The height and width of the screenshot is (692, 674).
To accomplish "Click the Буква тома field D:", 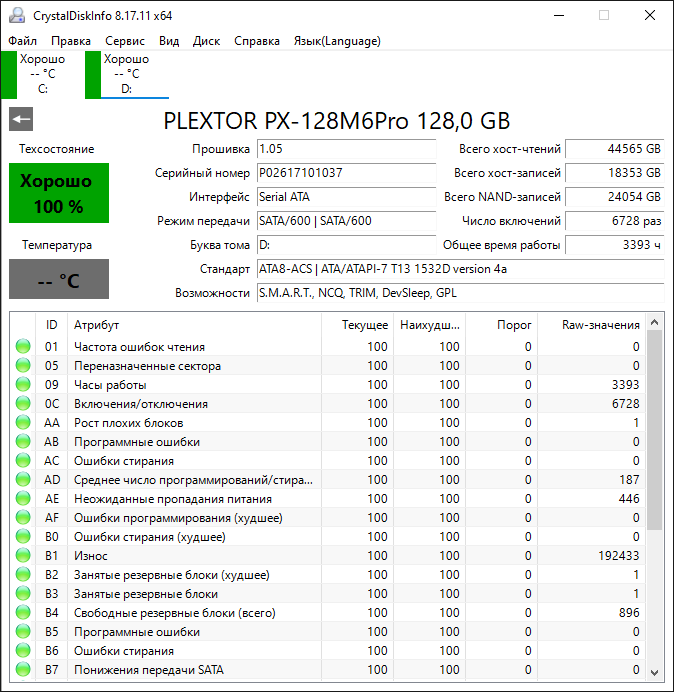I will tap(346, 245).
